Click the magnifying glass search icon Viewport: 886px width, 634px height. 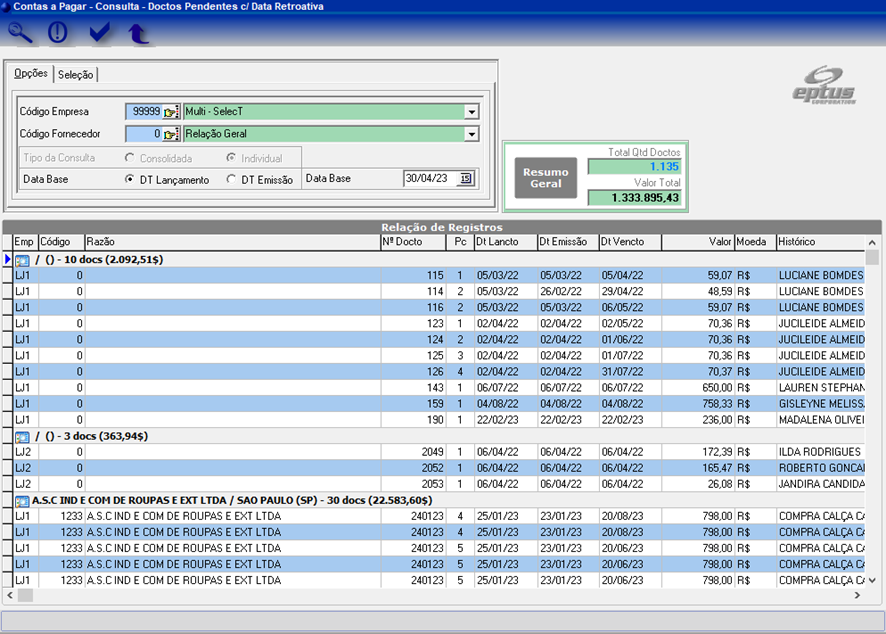coord(20,32)
